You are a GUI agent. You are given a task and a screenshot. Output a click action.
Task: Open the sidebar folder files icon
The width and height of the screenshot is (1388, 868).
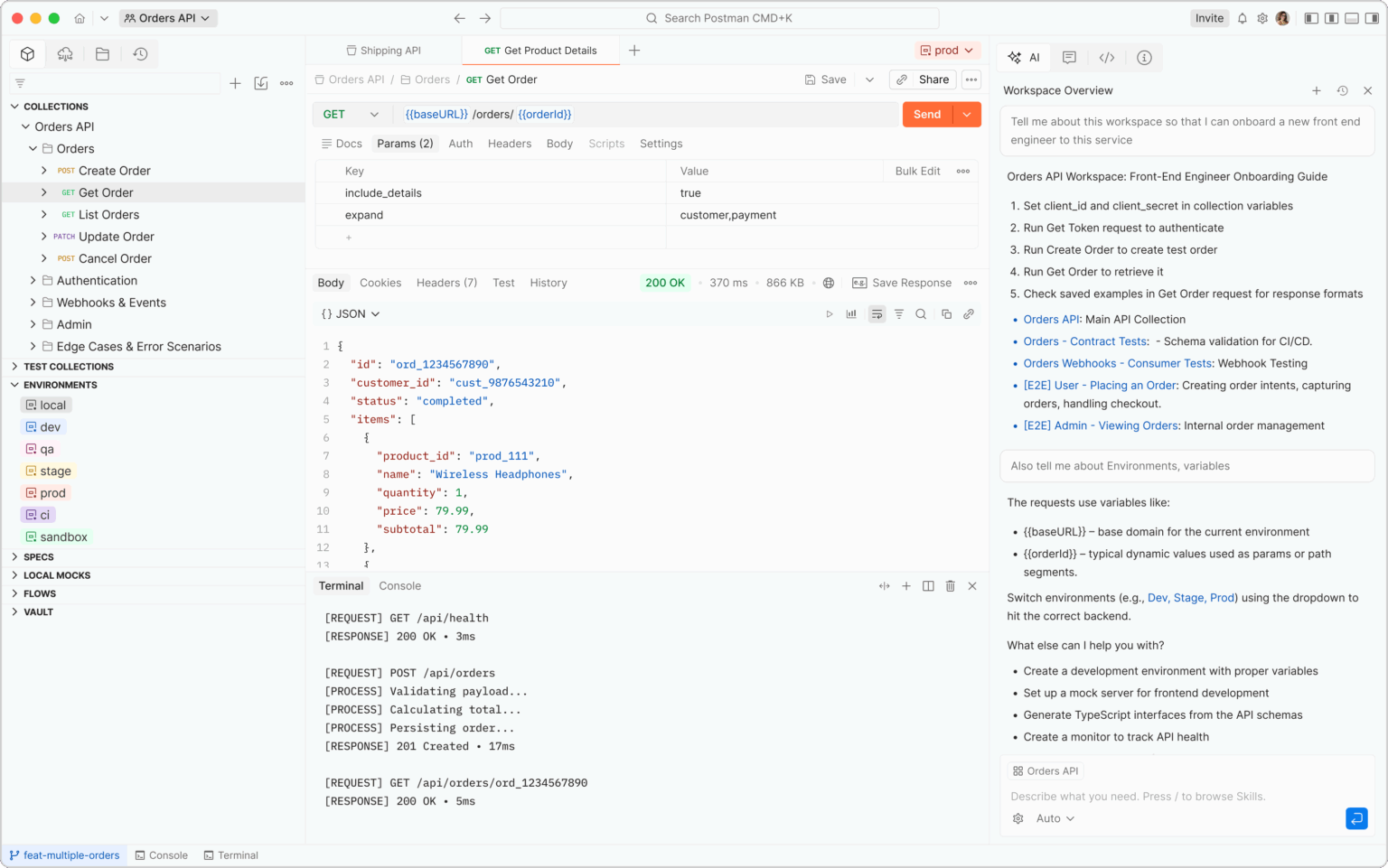(102, 54)
